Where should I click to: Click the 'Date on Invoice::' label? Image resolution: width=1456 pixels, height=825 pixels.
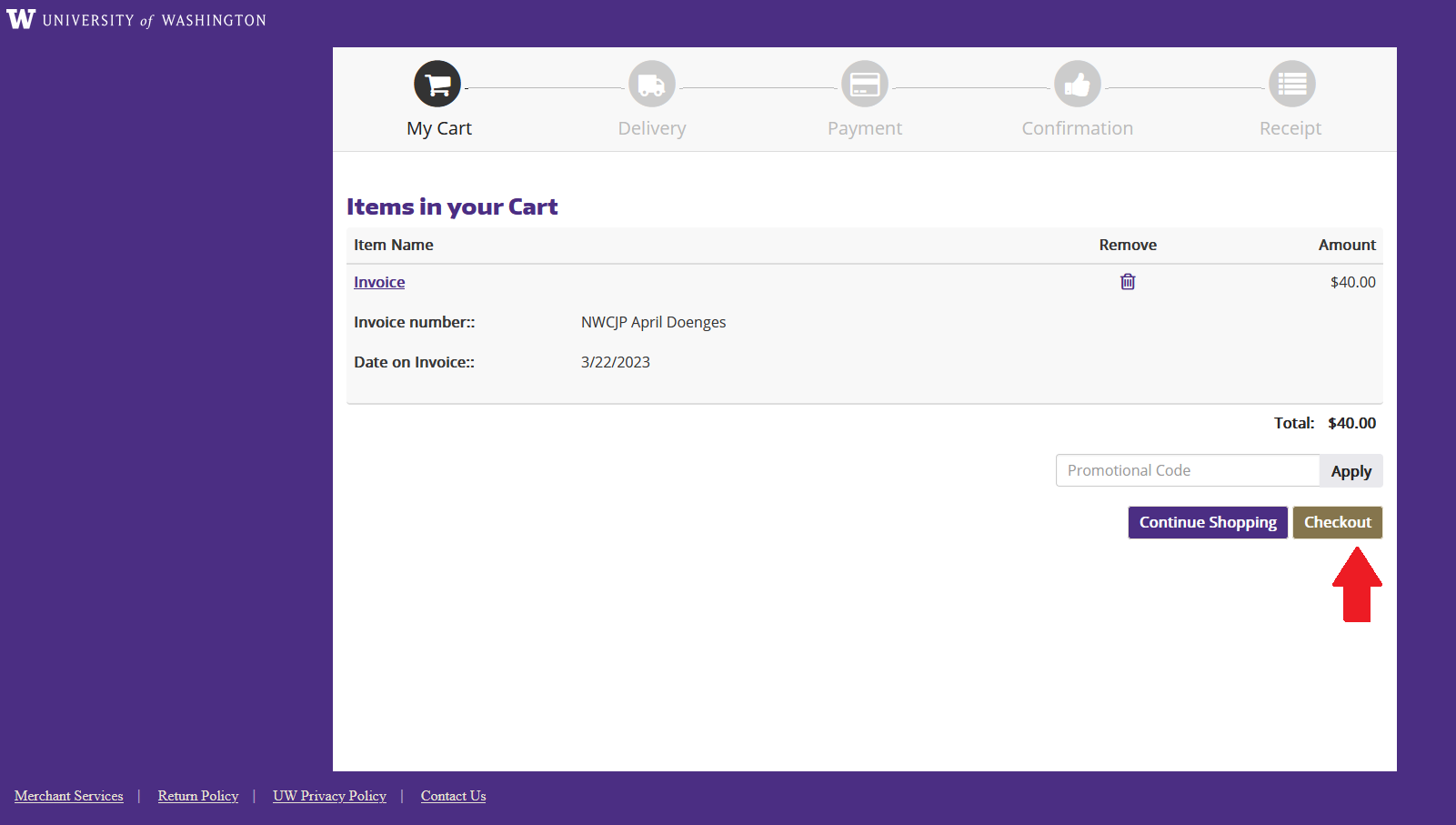click(415, 362)
